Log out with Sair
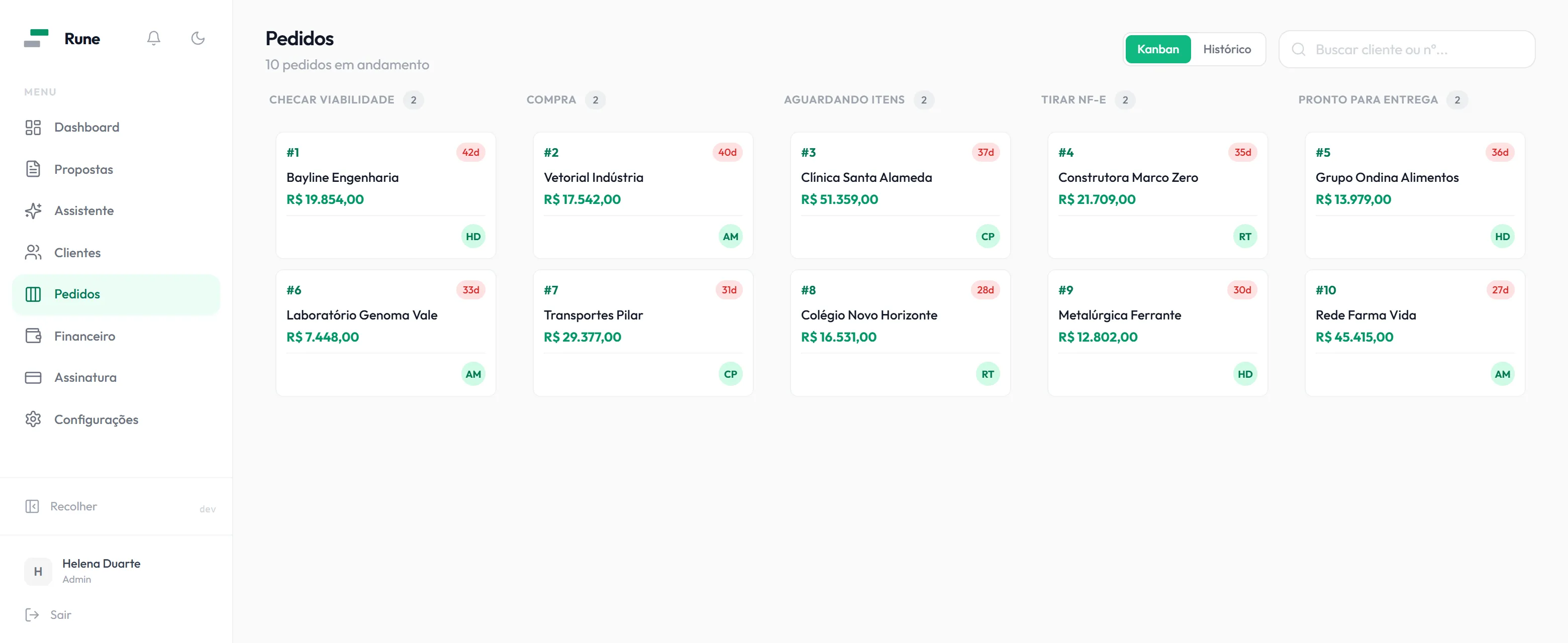 point(48,614)
